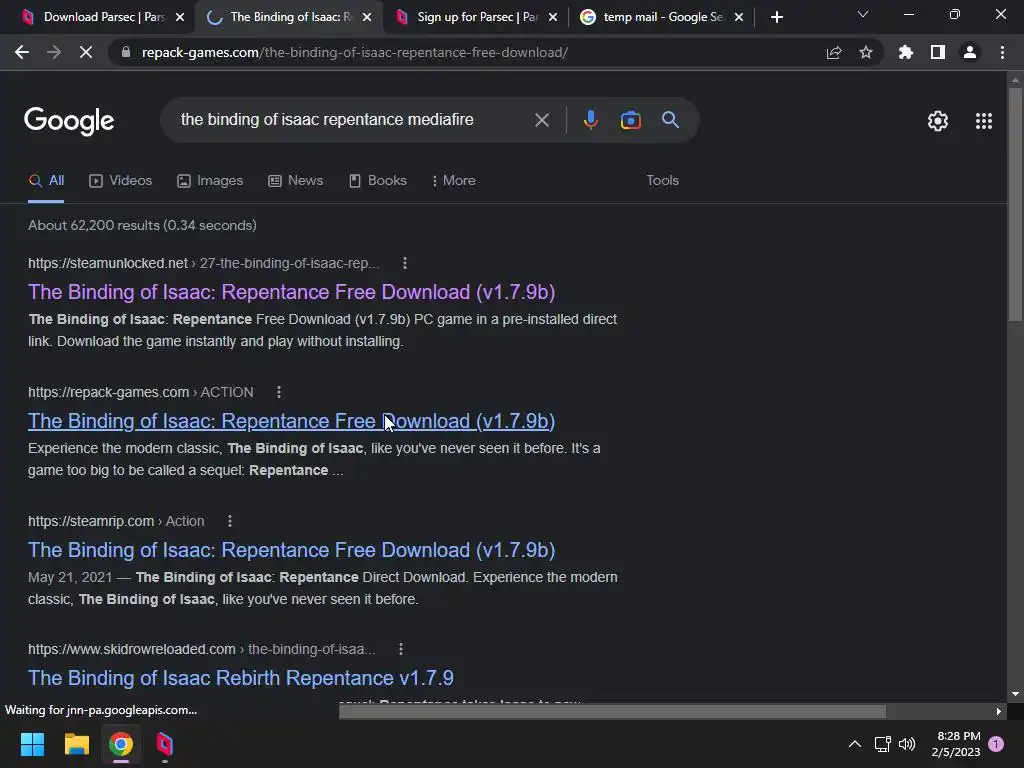Search by image with camera icon
This screenshot has width=1024, height=768.
coord(630,120)
